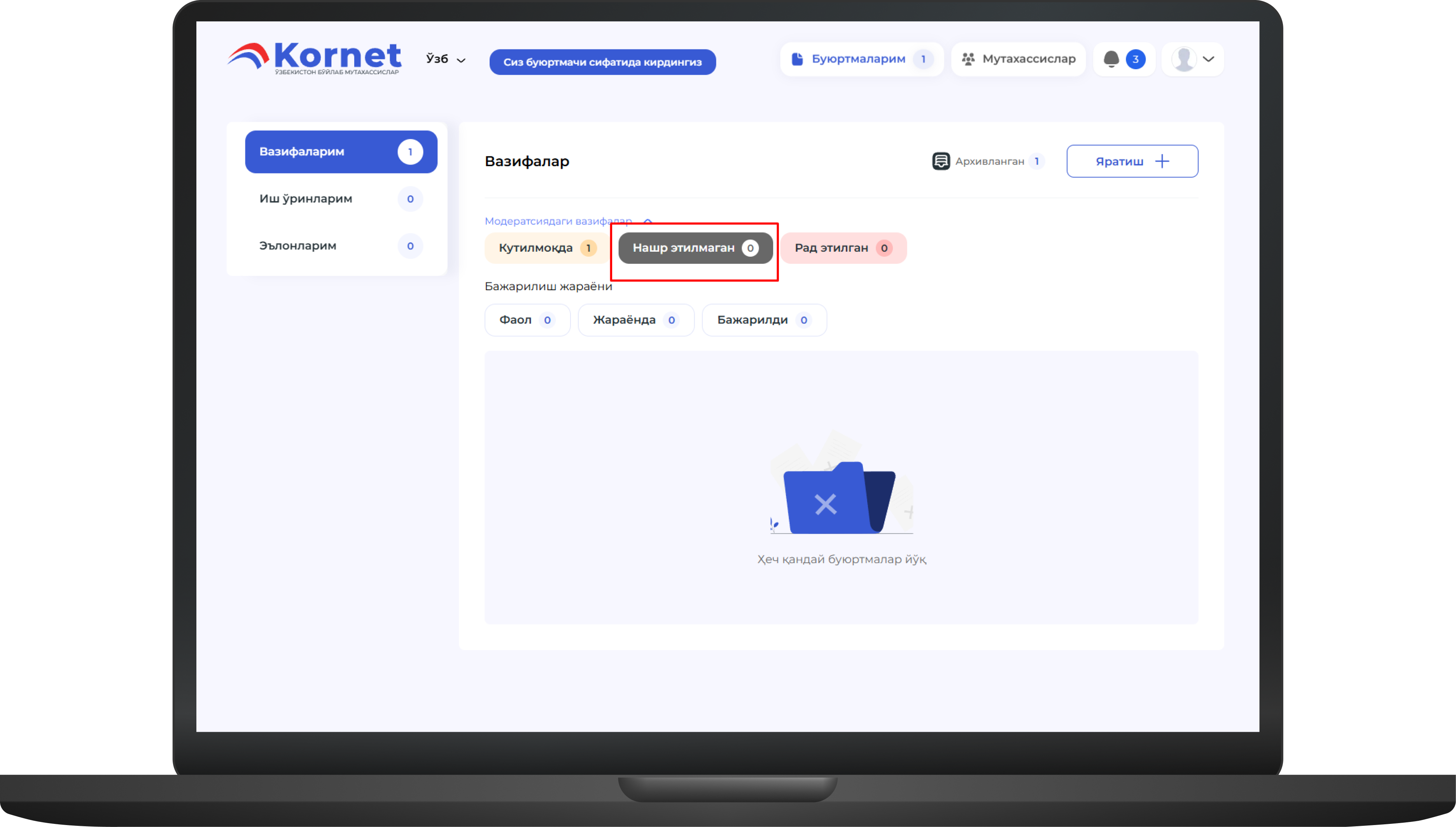Click the notification bell icon

(1111, 59)
